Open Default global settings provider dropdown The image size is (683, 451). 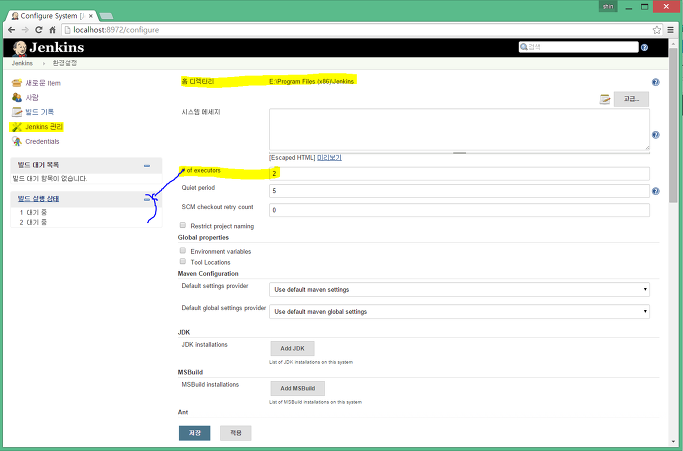pos(459,312)
